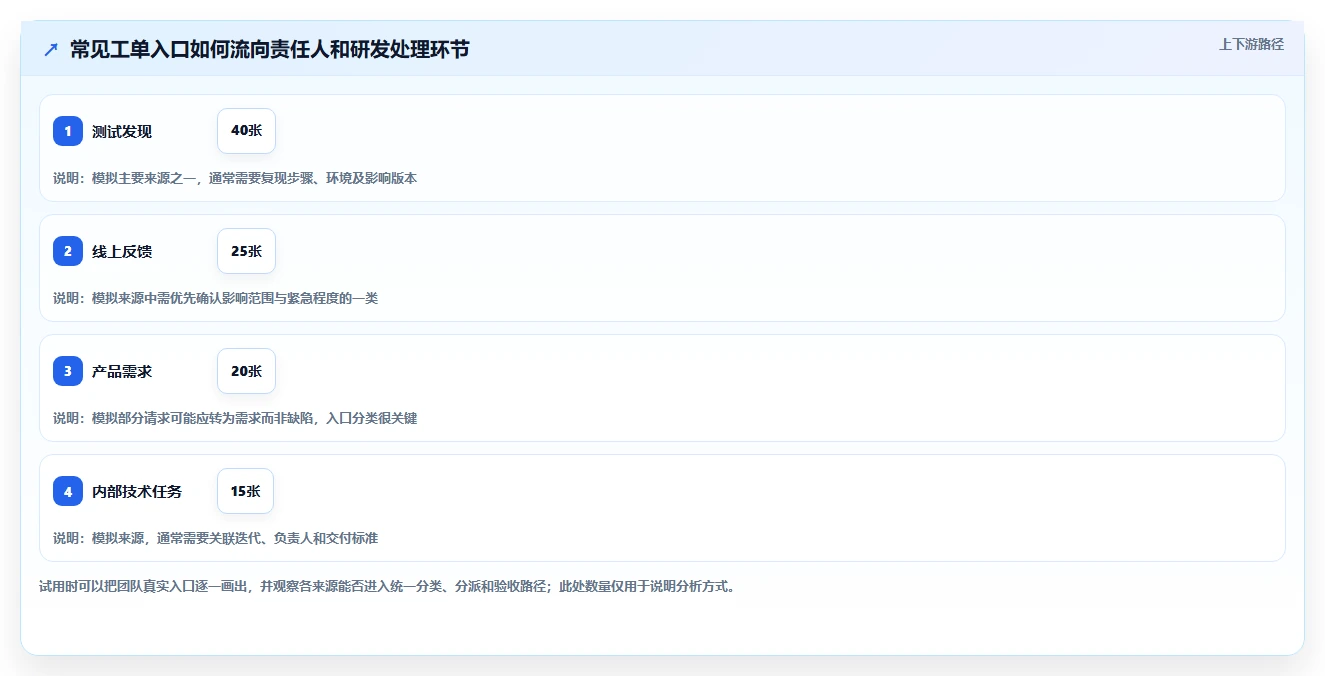The height and width of the screenshot is (676, 1325).
Task: Click the 20张 count chip
Action: click(246, 371)
